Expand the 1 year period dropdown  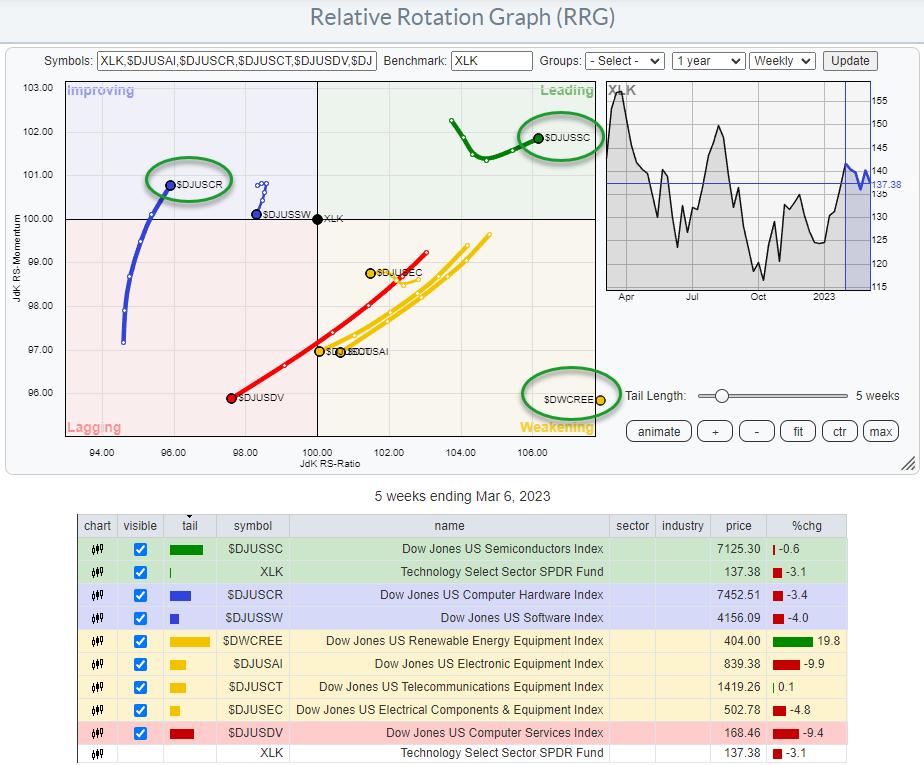(x=706, y=61)
